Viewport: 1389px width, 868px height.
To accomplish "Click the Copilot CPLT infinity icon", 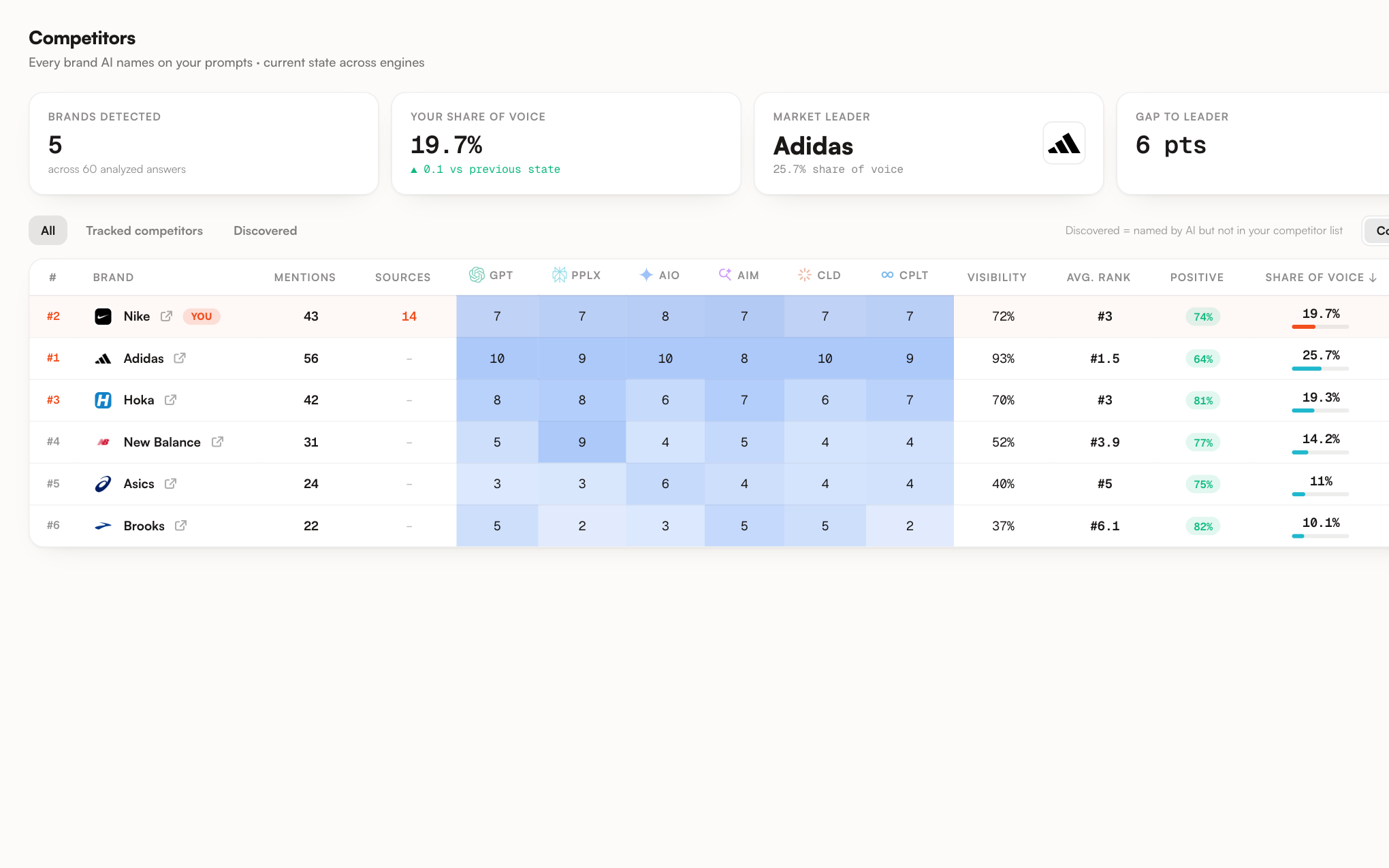I will (x=887, y=274).
